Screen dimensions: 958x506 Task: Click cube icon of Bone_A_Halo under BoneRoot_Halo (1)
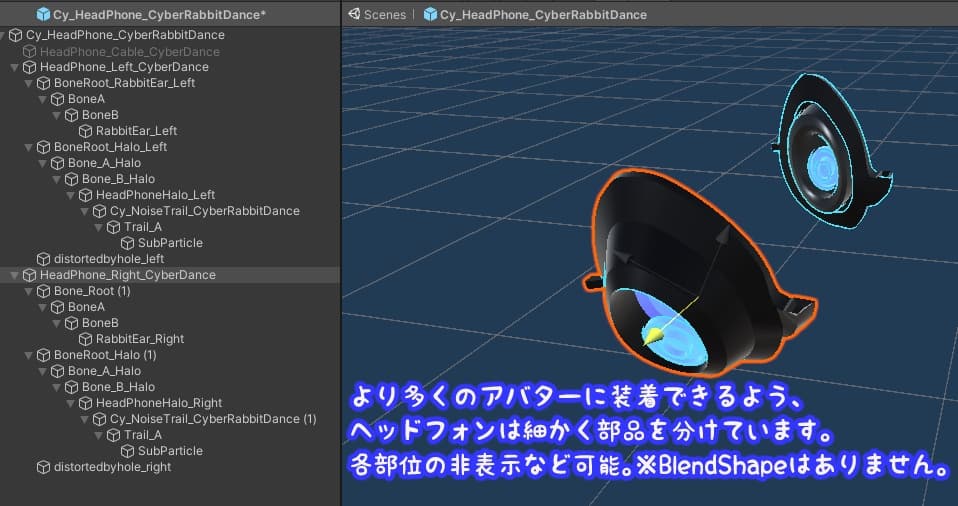click(x=57, y=371)
